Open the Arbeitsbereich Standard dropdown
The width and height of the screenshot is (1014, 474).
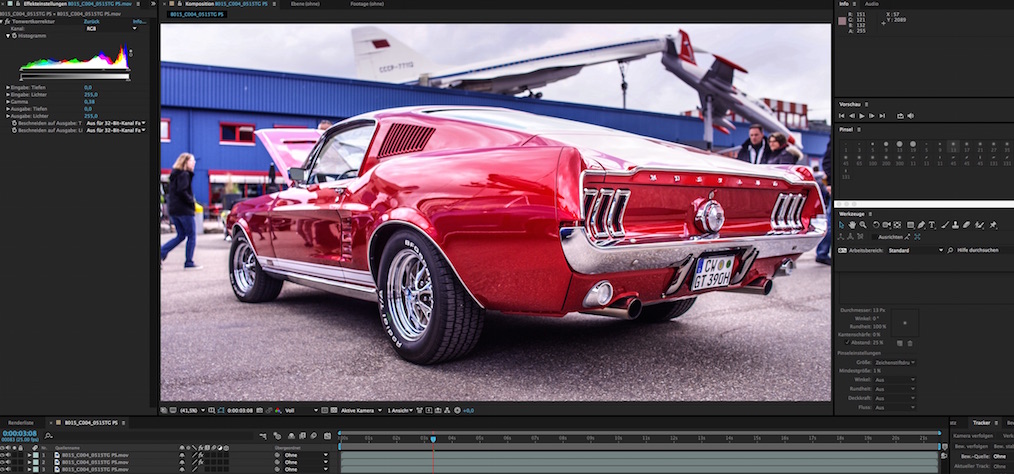tap(915, 250)
